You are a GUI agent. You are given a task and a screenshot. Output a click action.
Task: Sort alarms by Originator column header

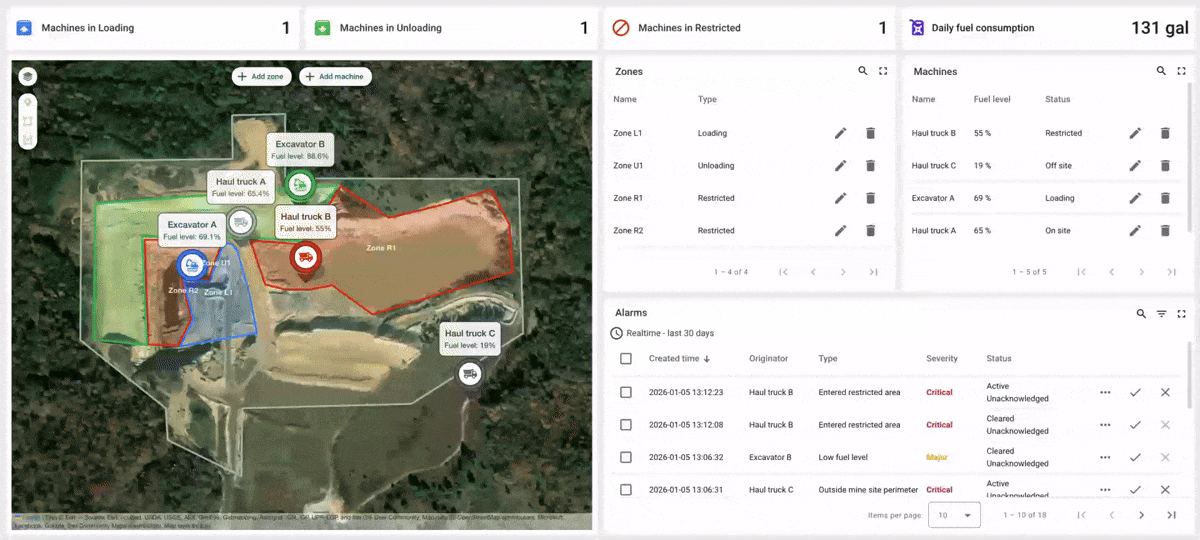769,358
